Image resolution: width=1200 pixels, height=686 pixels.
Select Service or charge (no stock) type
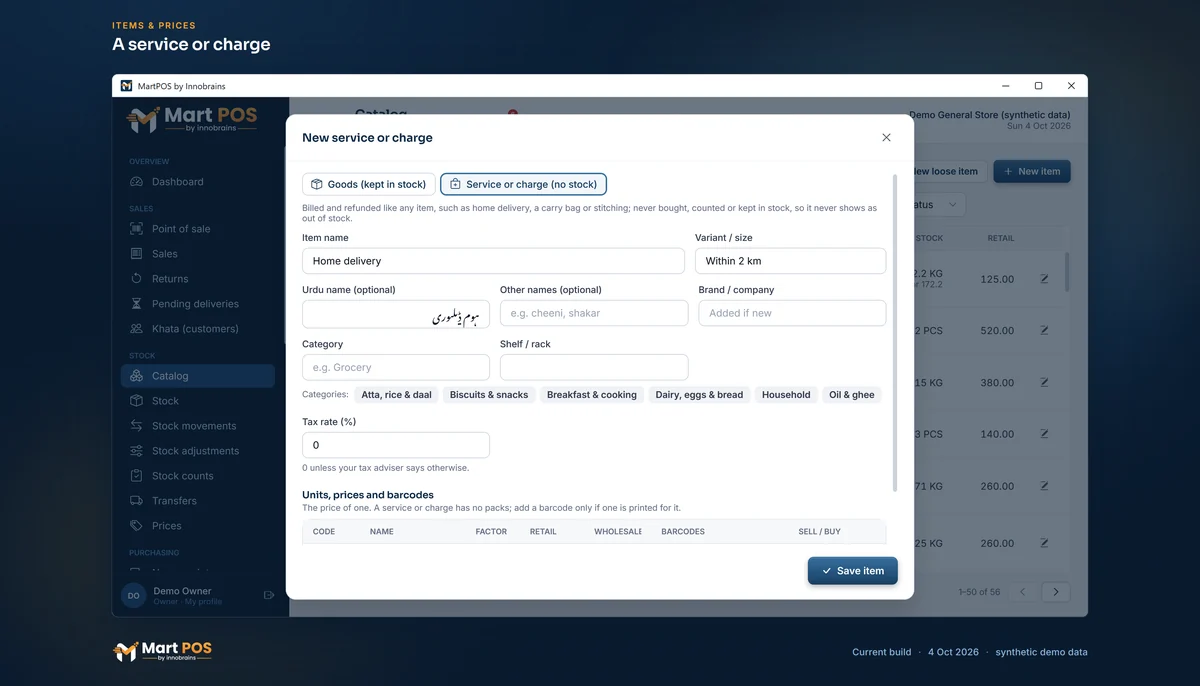pyautogui.click(x=523, y=184)
